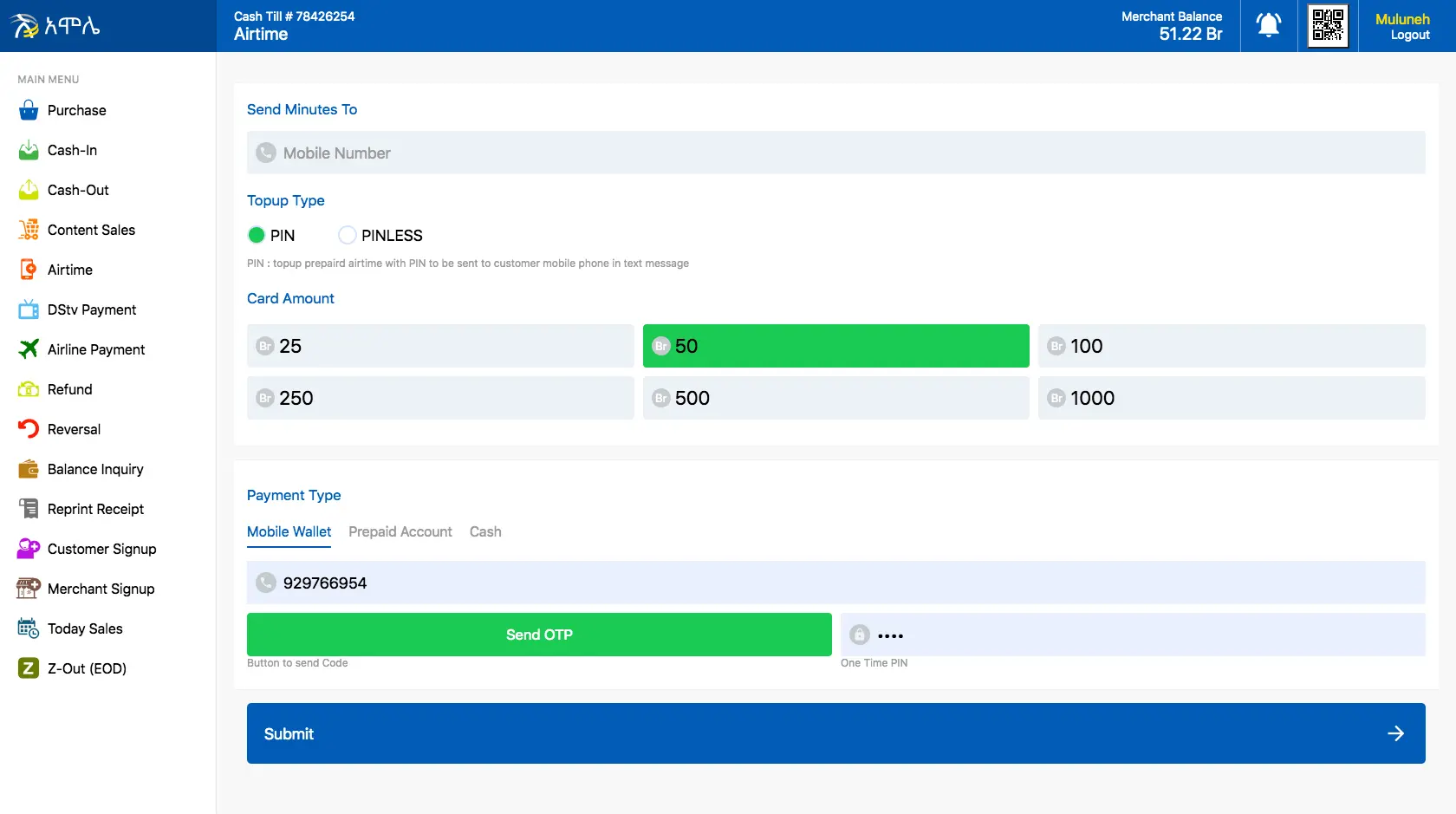Screen dimensions: 1456x814
Task: Open Merchant Signup from the menu
Action: tap(101, 589)
